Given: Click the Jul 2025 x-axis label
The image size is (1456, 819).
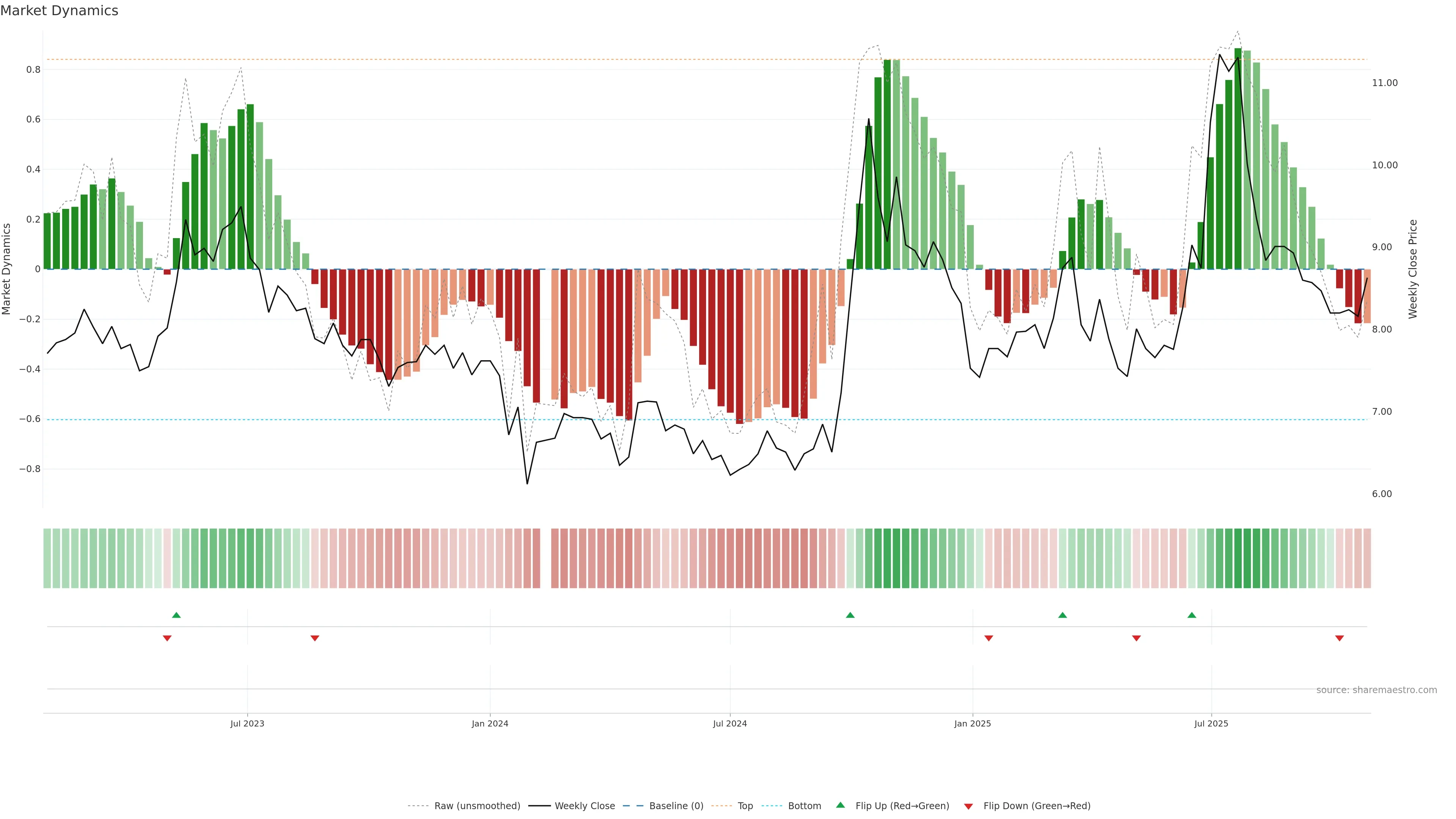Looking at the screenshot, I should pos(1211,723).
